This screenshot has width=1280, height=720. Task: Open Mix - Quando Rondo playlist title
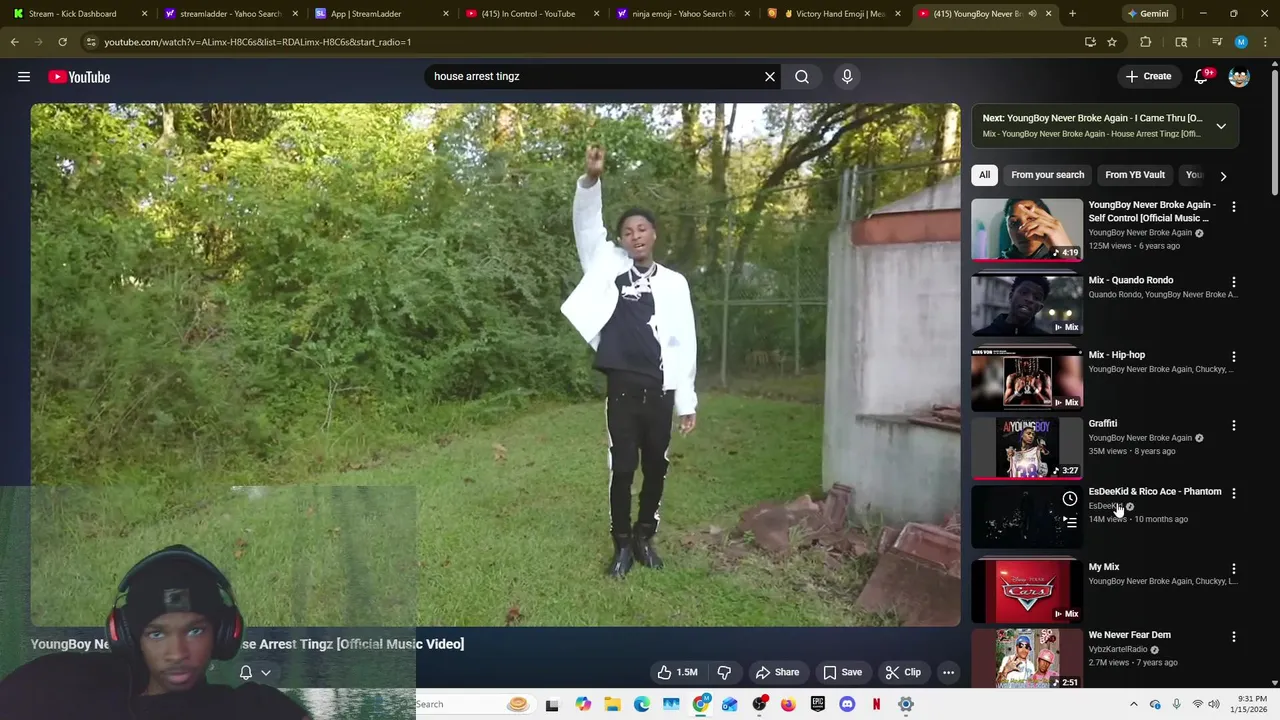[x=1130, y=280]
